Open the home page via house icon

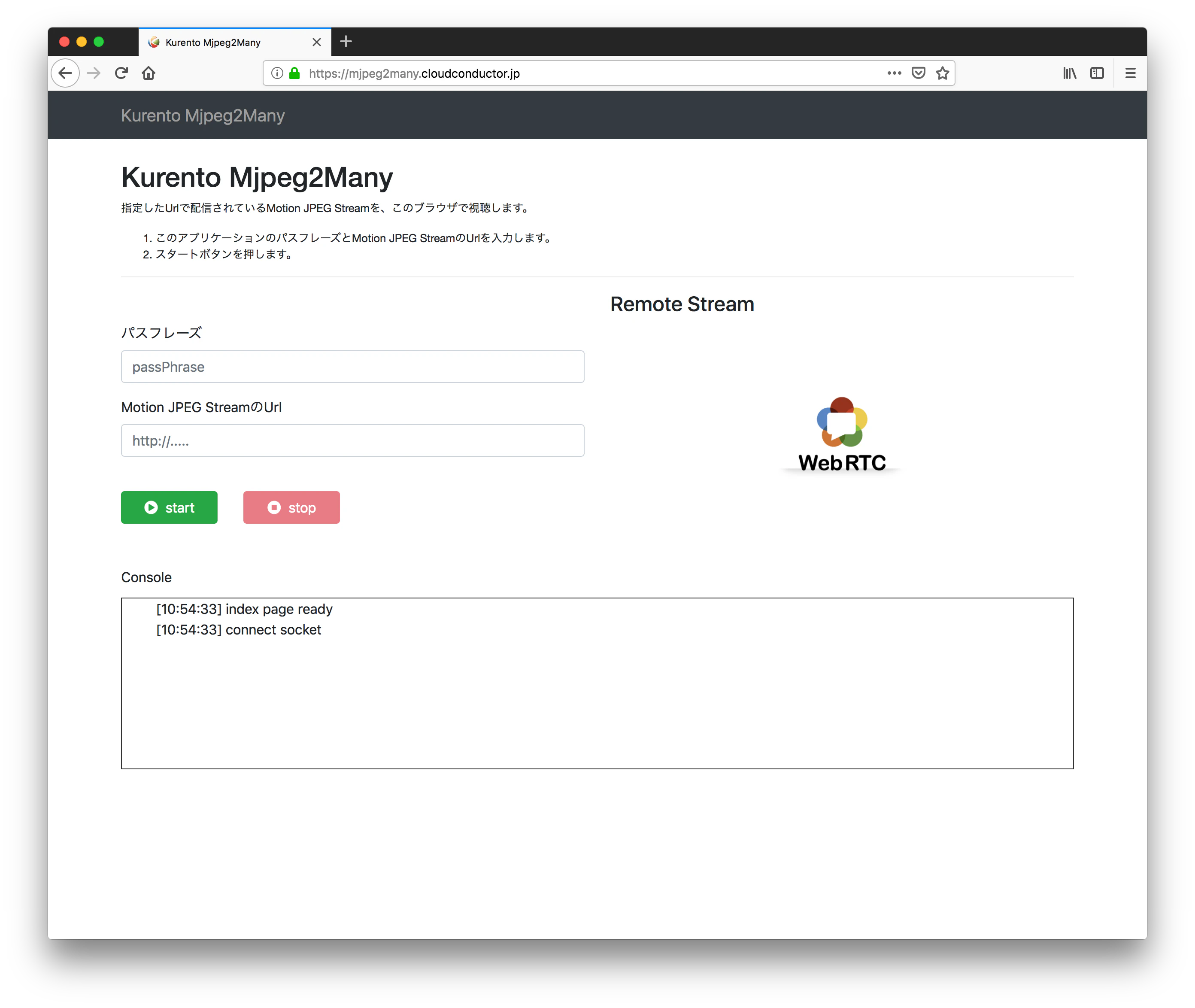coord(149,73)
